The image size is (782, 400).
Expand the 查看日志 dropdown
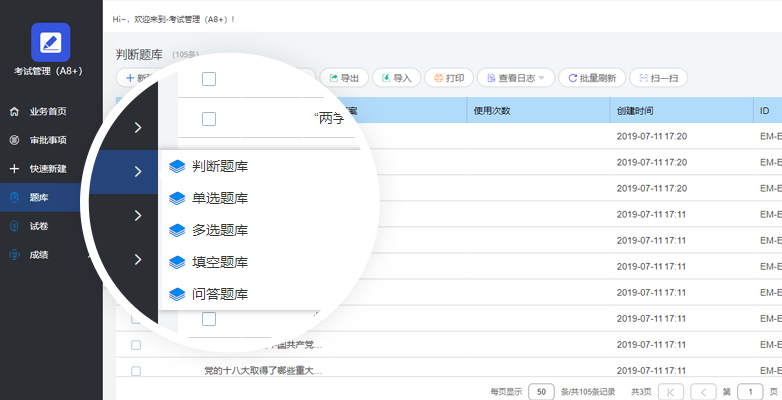click(515, 77)
